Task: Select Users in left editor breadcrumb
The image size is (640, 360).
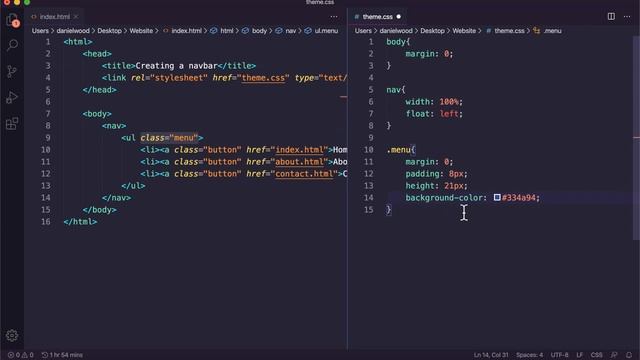Action: tap(40, 31)
